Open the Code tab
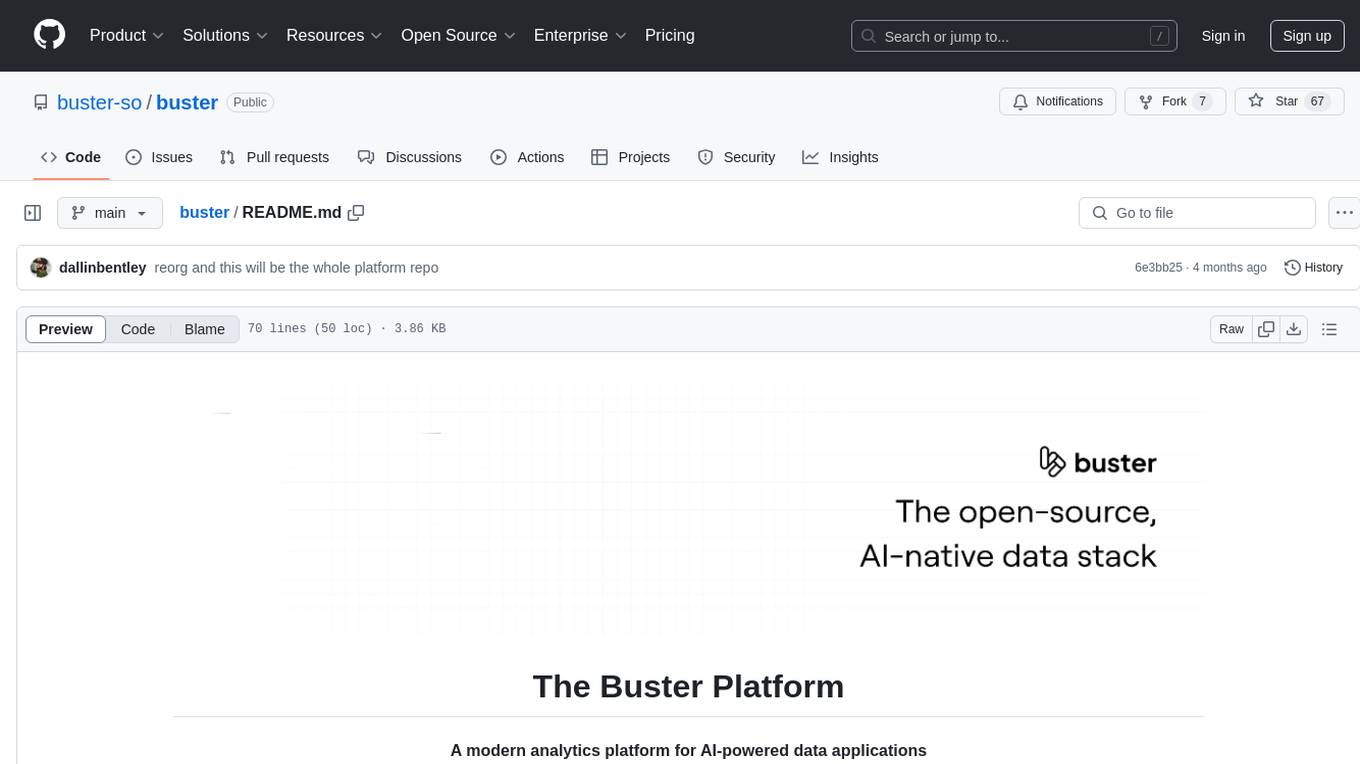Viewport: 1360px width, 764px height. pos(71,157)
